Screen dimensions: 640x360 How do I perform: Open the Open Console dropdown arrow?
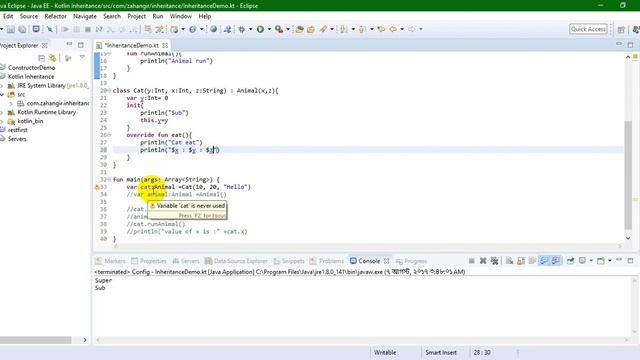610,261
